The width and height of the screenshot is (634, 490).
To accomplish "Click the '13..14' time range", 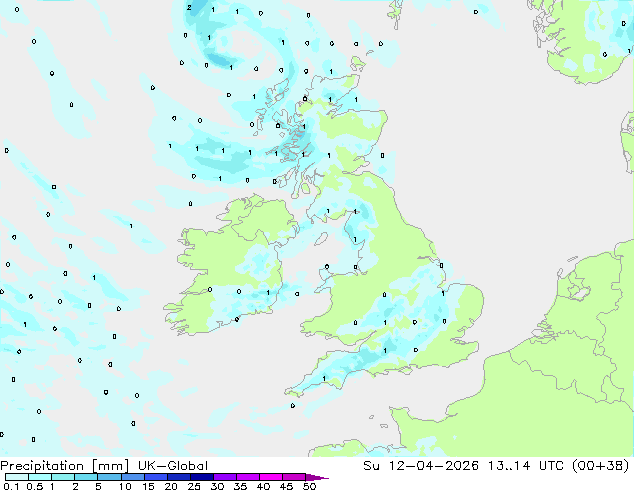I will tap(509, 466).
